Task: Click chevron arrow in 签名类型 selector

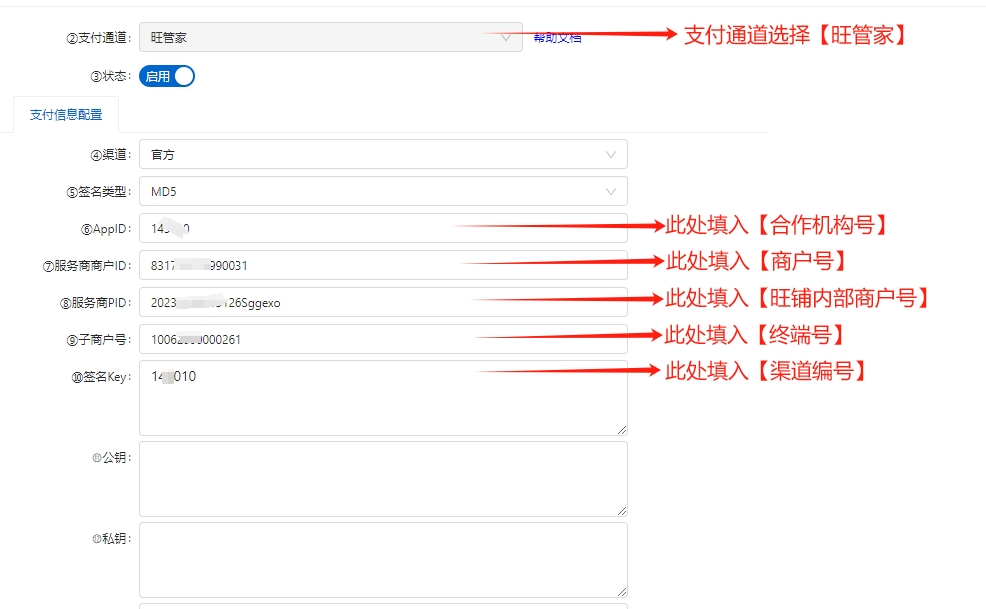Action: click(x=611, y=192)
